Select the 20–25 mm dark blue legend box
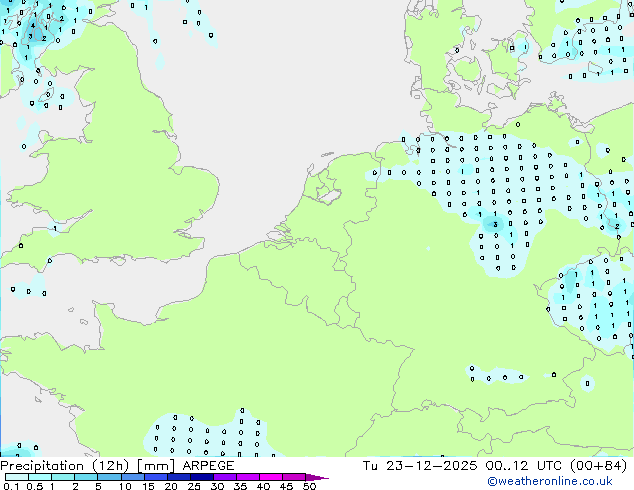The image size is (634, 490). (x=179, y=477)
